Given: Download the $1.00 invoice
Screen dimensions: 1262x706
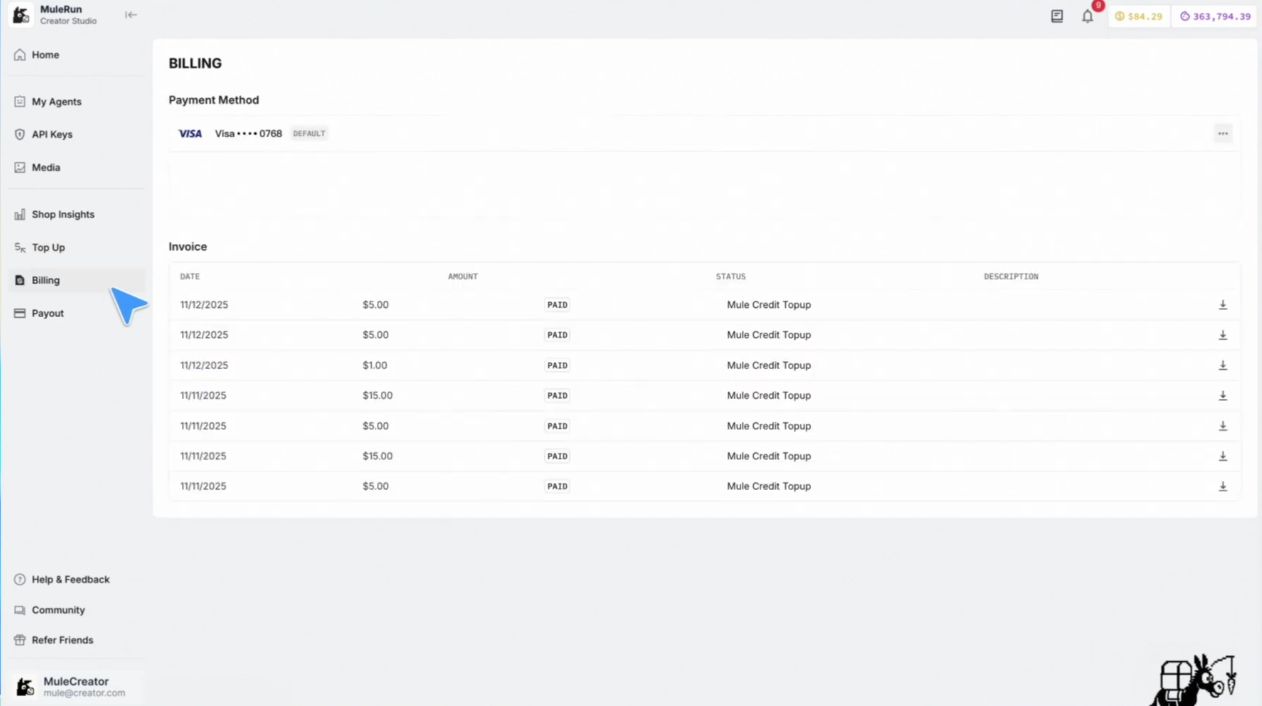Looking at the screenshot, I should tap(1222, 365).
